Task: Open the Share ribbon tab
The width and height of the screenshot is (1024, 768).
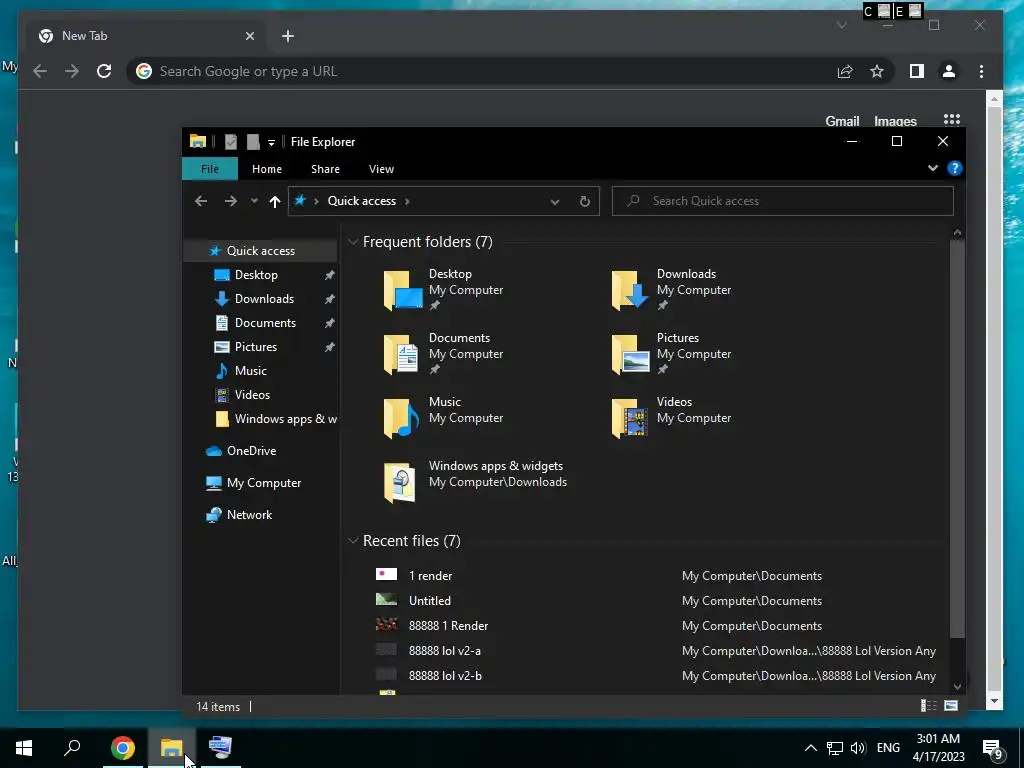Action: click(325, 169)
